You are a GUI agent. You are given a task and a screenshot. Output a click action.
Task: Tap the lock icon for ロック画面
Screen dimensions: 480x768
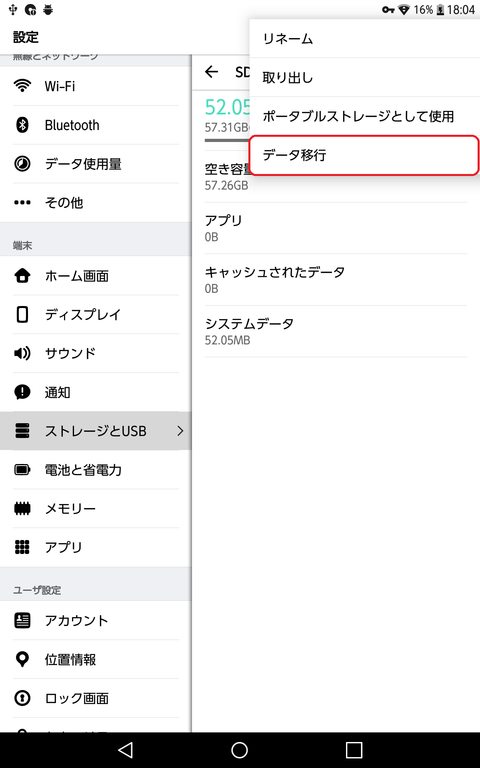pyautogui.click(x=22, y=698)
